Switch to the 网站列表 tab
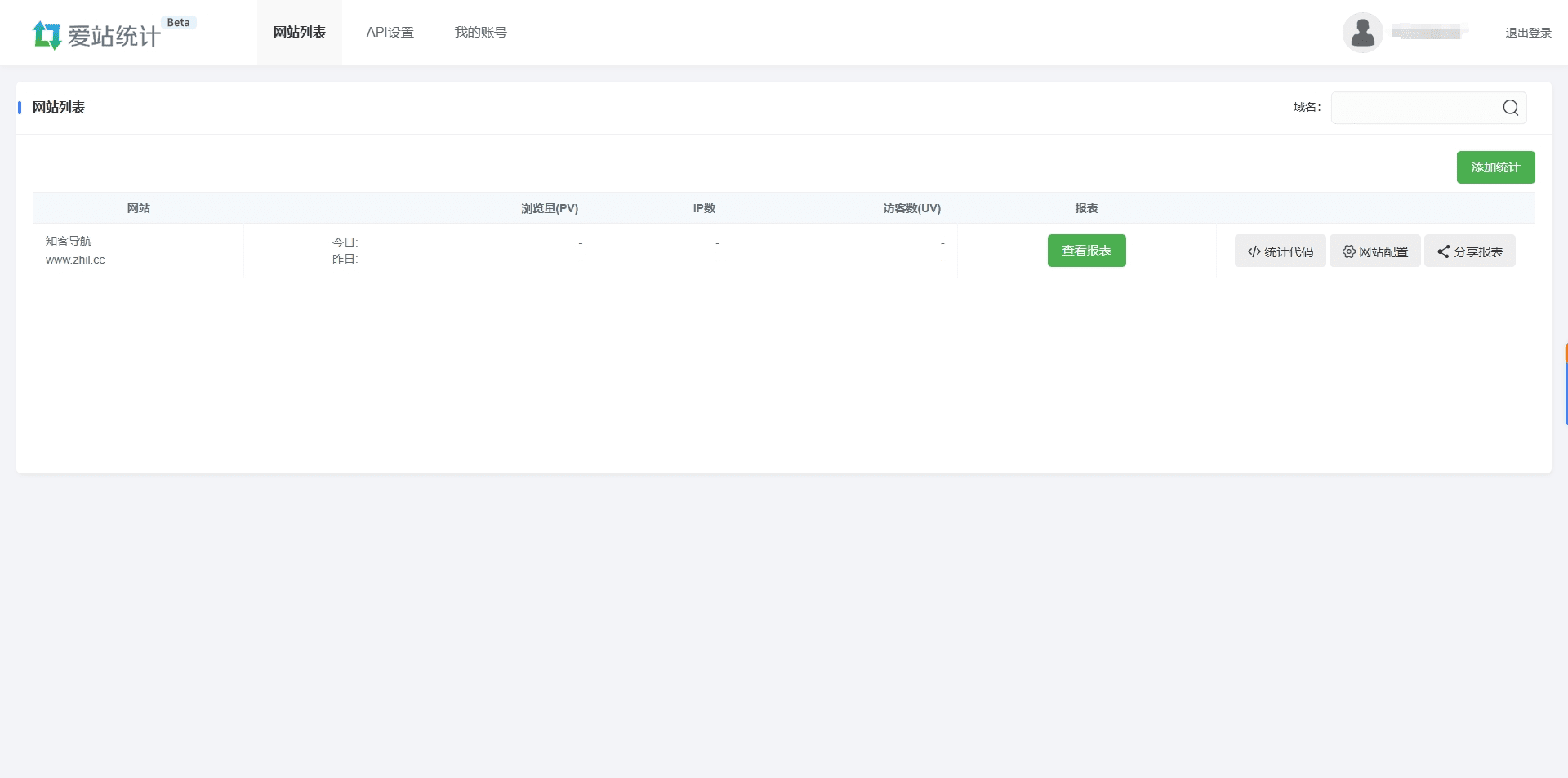1568x778 pixels. tap(300, 33)
